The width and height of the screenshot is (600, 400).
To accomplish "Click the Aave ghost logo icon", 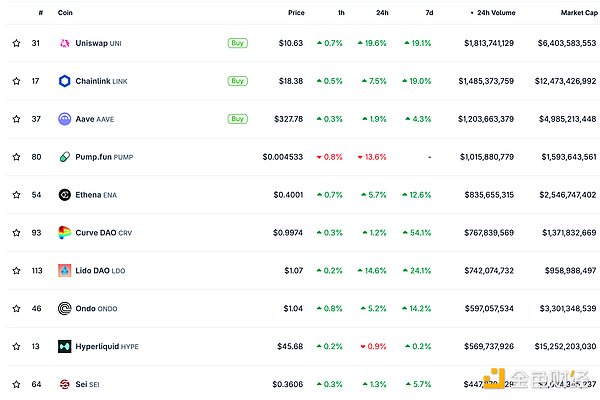I will tap(65, 119).
